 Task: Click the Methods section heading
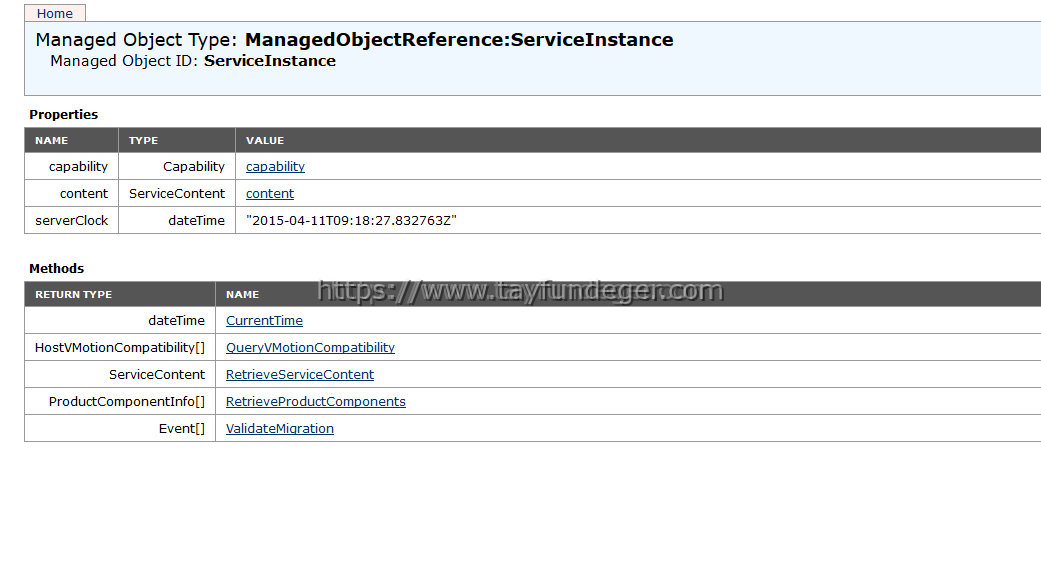click(56, 269)
